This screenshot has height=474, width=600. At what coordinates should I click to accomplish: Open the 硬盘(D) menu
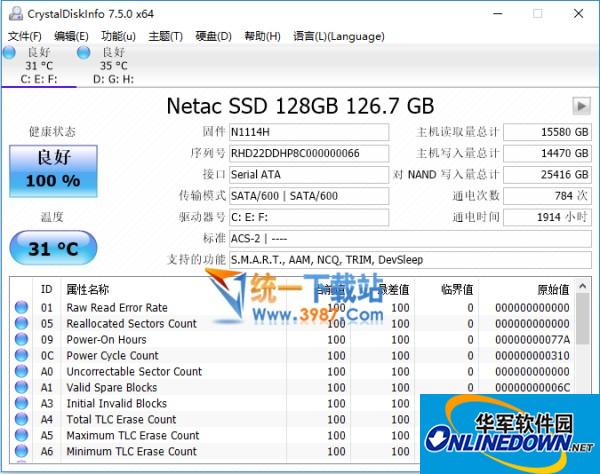213,36
